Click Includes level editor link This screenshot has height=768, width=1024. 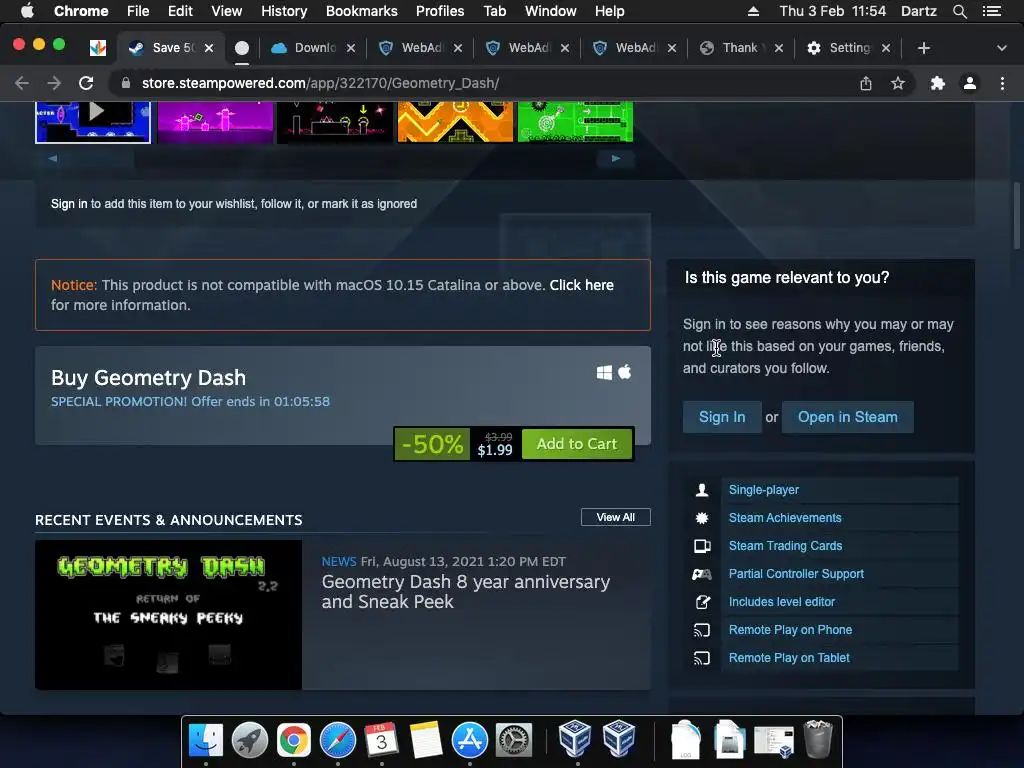[x=782, y=602]
